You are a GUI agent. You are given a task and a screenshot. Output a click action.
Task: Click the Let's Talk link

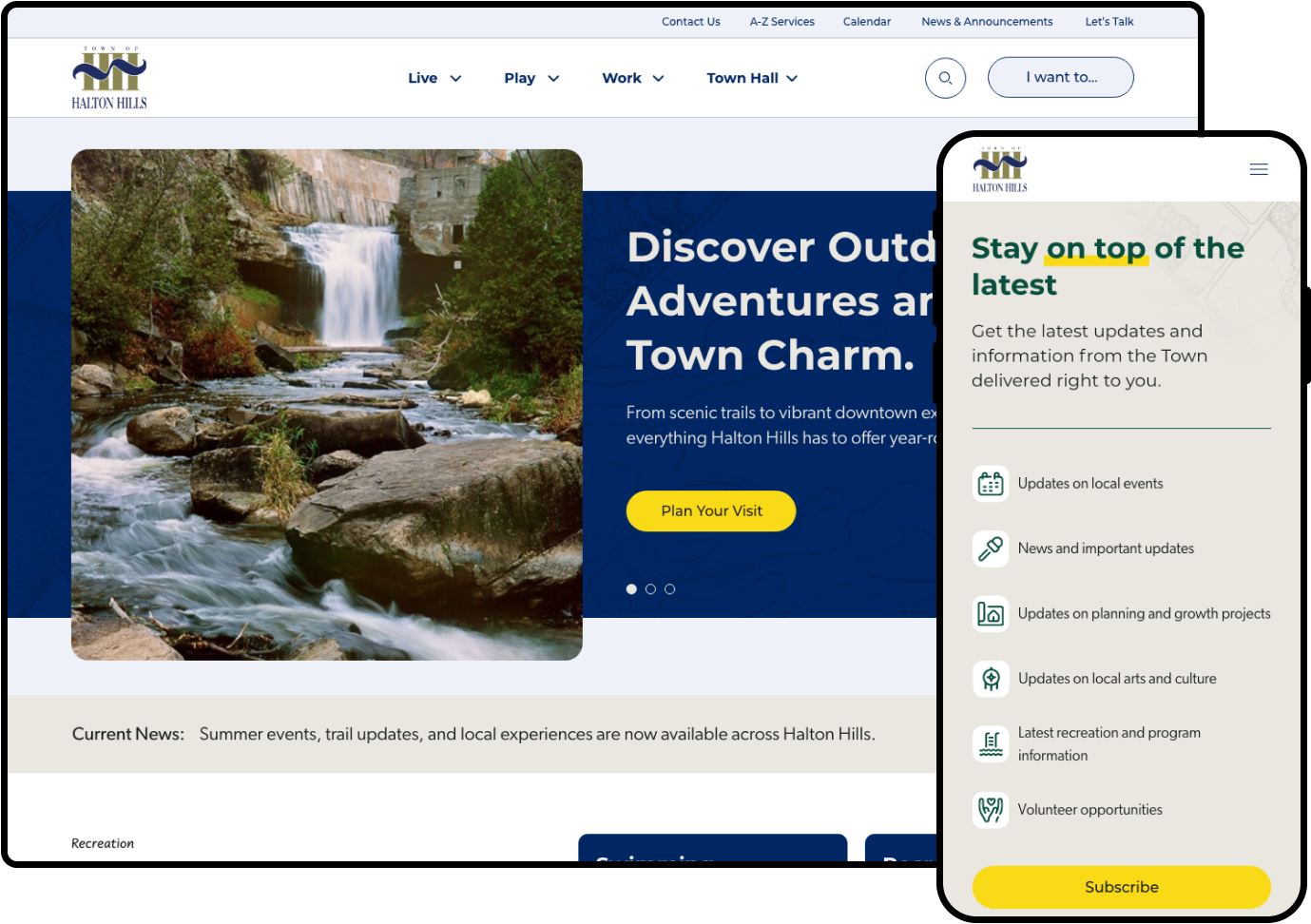[1109, 22]
